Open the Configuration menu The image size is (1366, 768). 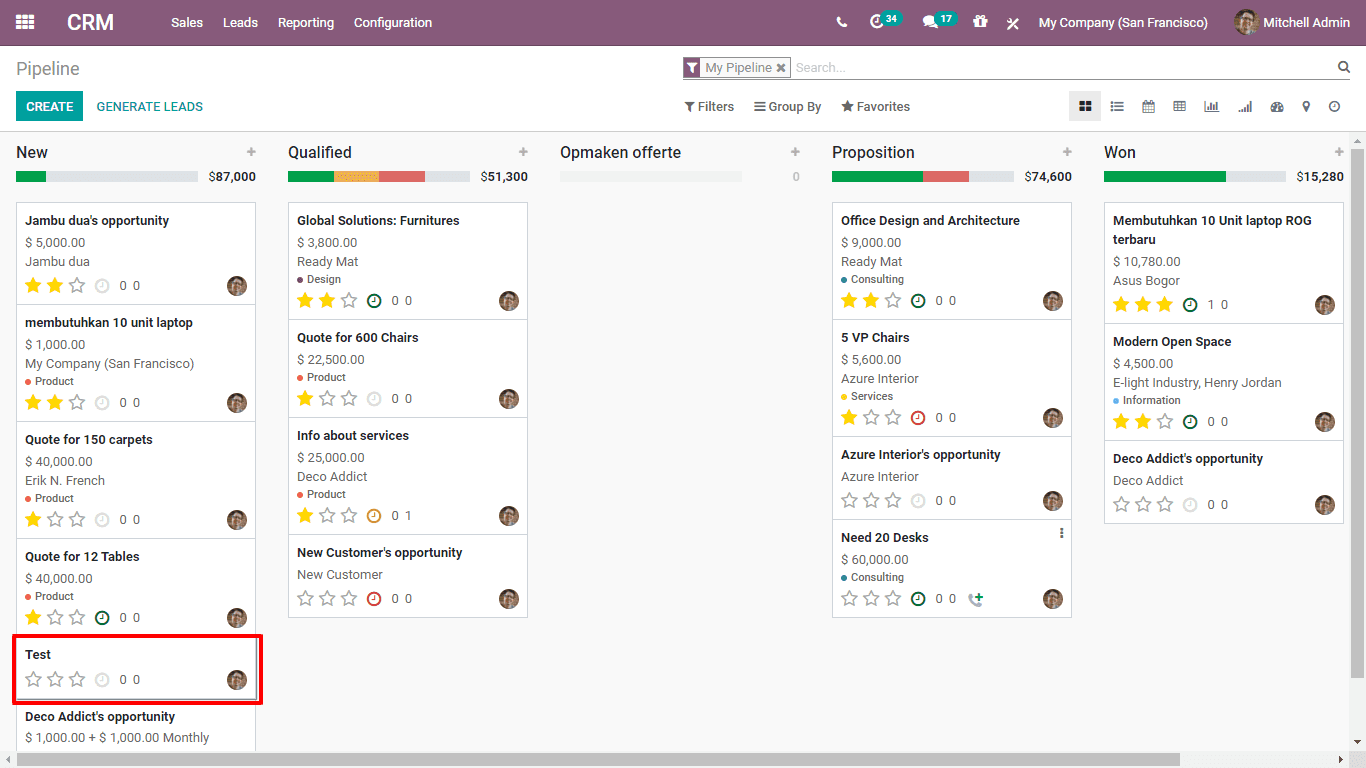(393, 22)
